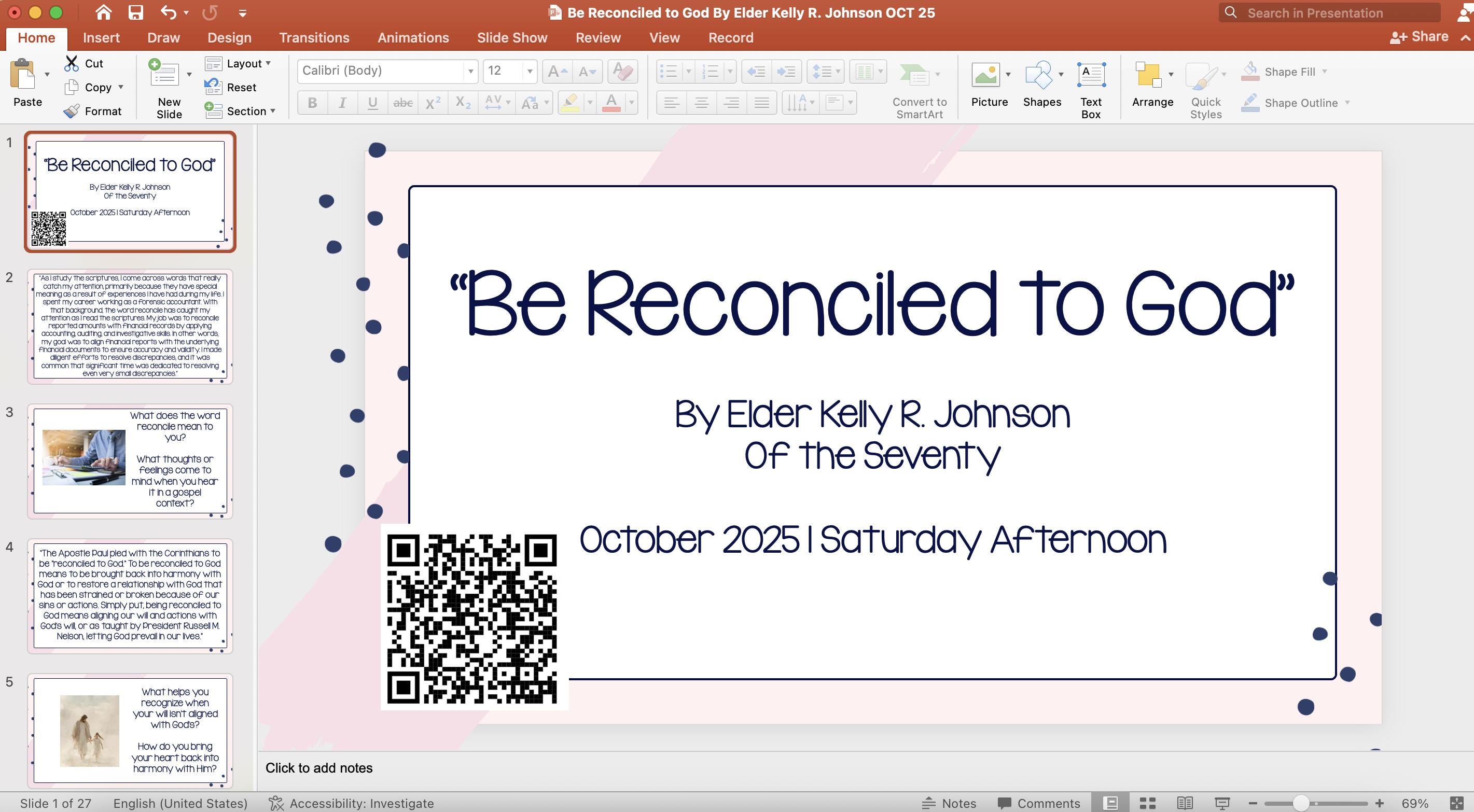Click the Undo arrow icon
Viewport: 1474px width, 812px height.
point(168,12)
